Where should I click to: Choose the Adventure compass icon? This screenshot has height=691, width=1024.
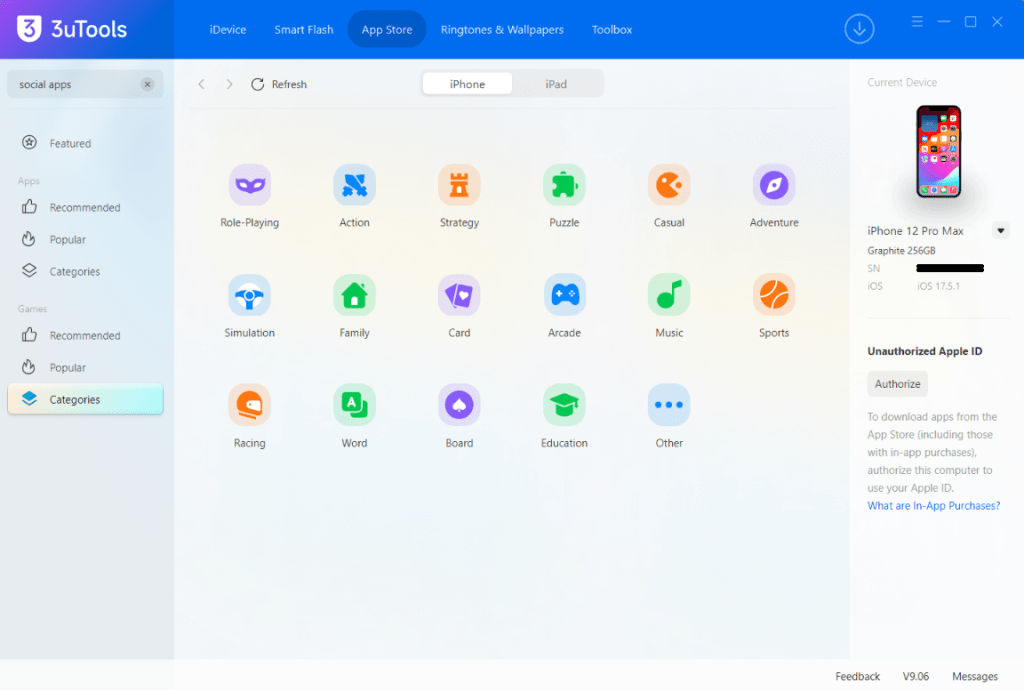774,185
